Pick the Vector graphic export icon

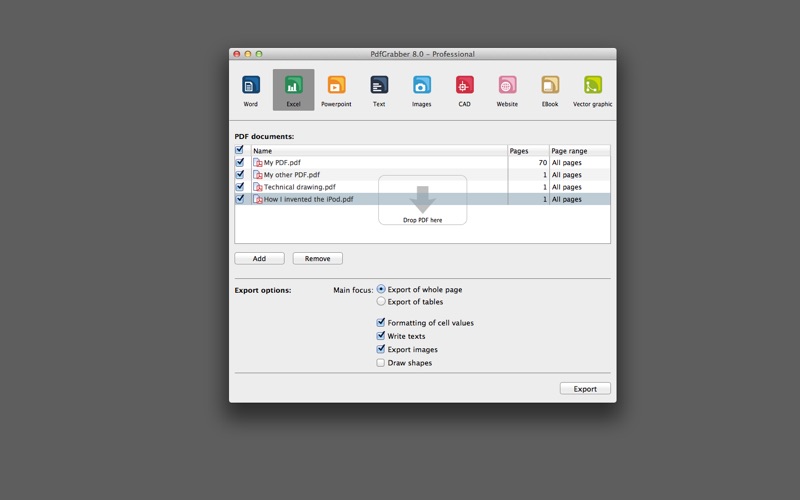[593, 85]
